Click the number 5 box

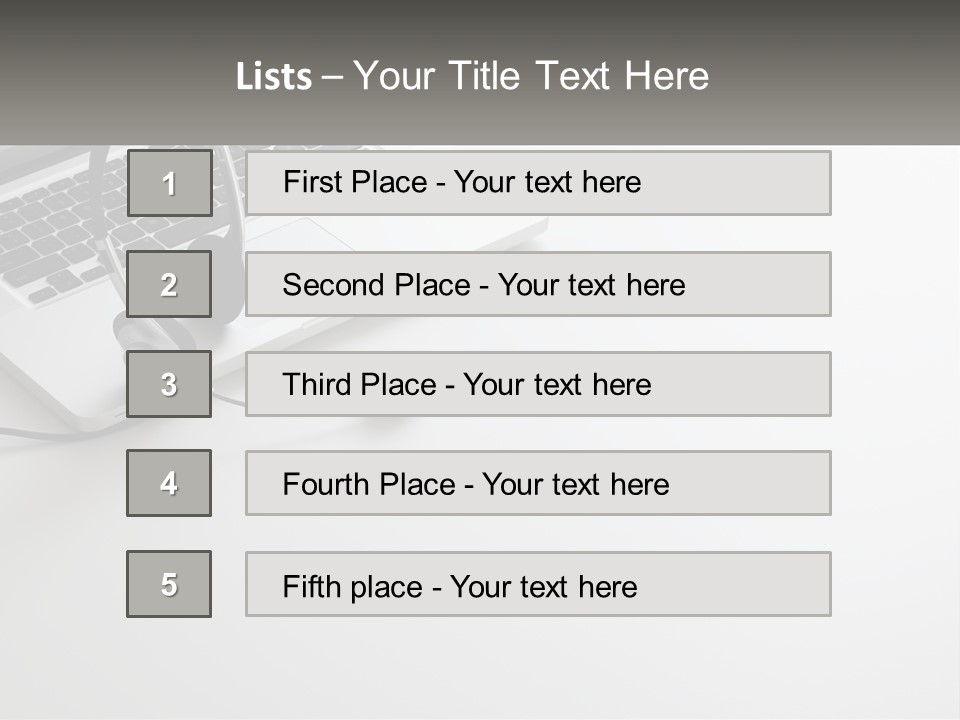pos(169,584)
